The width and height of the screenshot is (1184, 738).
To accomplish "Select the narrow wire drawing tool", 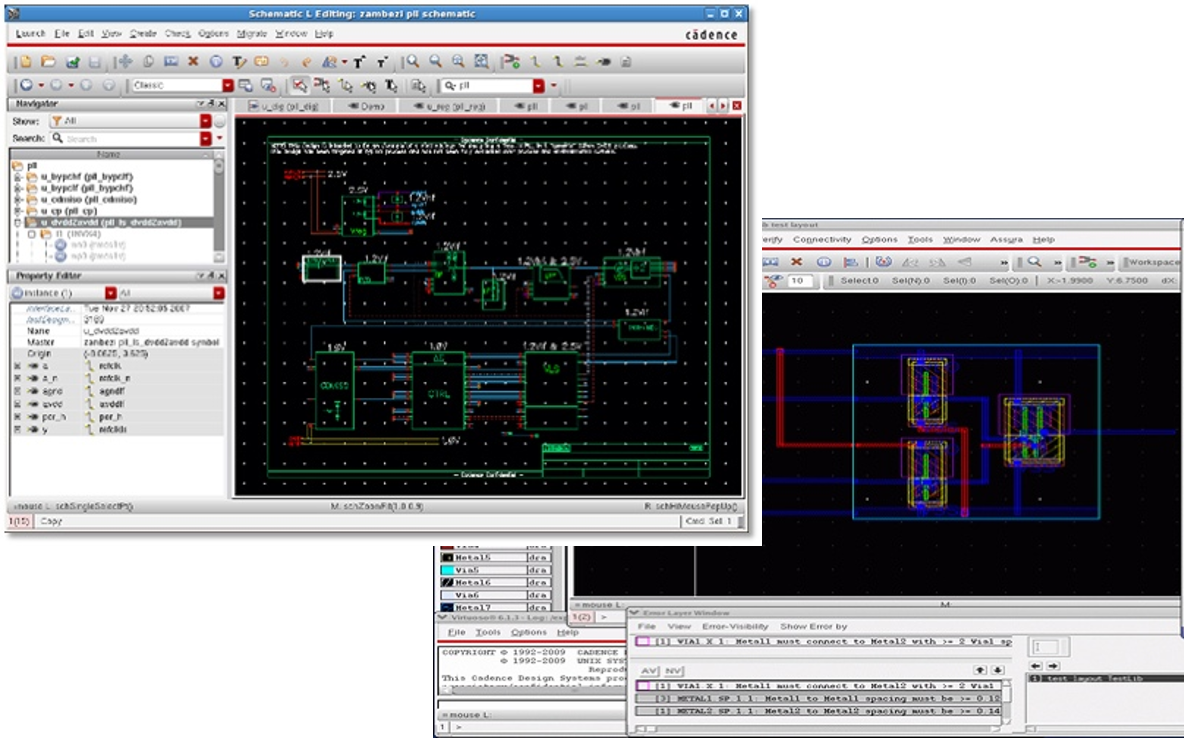I will coord(535,62).
